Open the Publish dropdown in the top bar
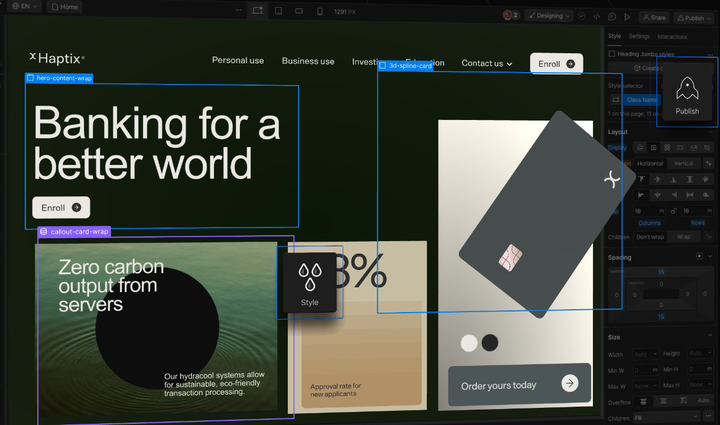 click(x=694, y=18)
